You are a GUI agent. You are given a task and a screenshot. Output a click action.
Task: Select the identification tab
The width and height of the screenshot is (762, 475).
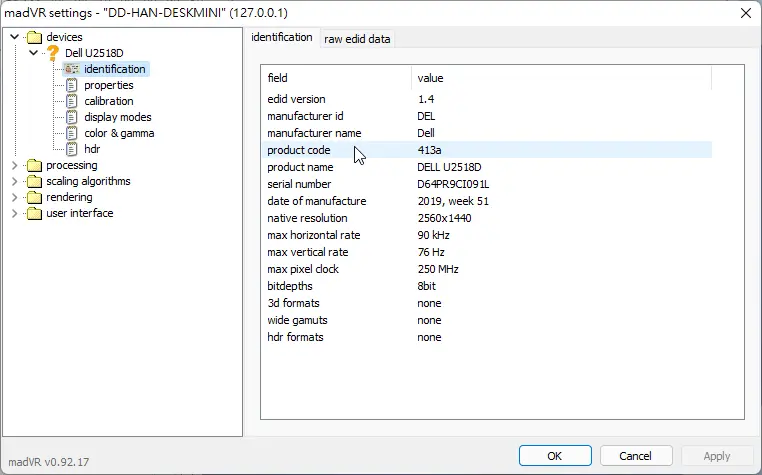[x=282, y=37]
